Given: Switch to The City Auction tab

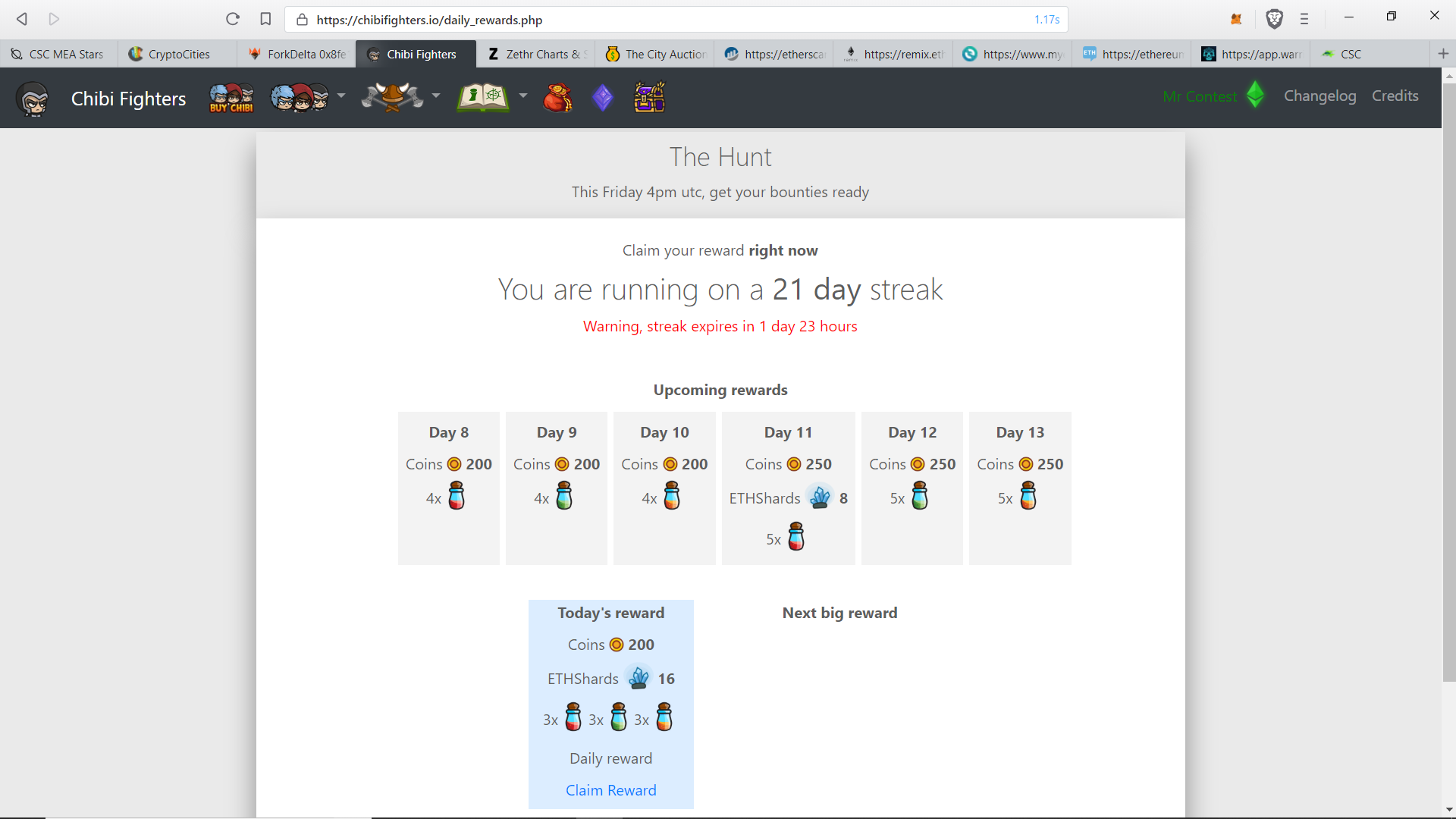Looking at the screenshot, I should [x=655, y=54].
